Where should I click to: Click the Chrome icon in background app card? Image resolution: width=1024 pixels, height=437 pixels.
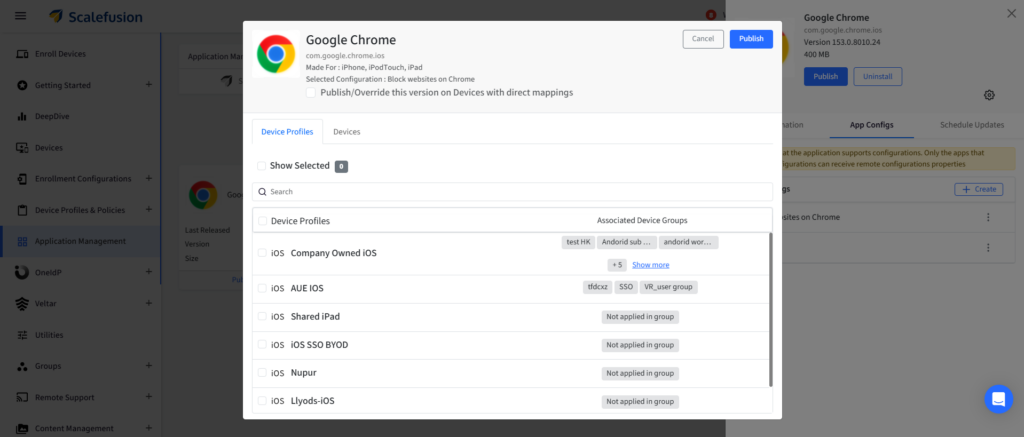tap(203, 195)
